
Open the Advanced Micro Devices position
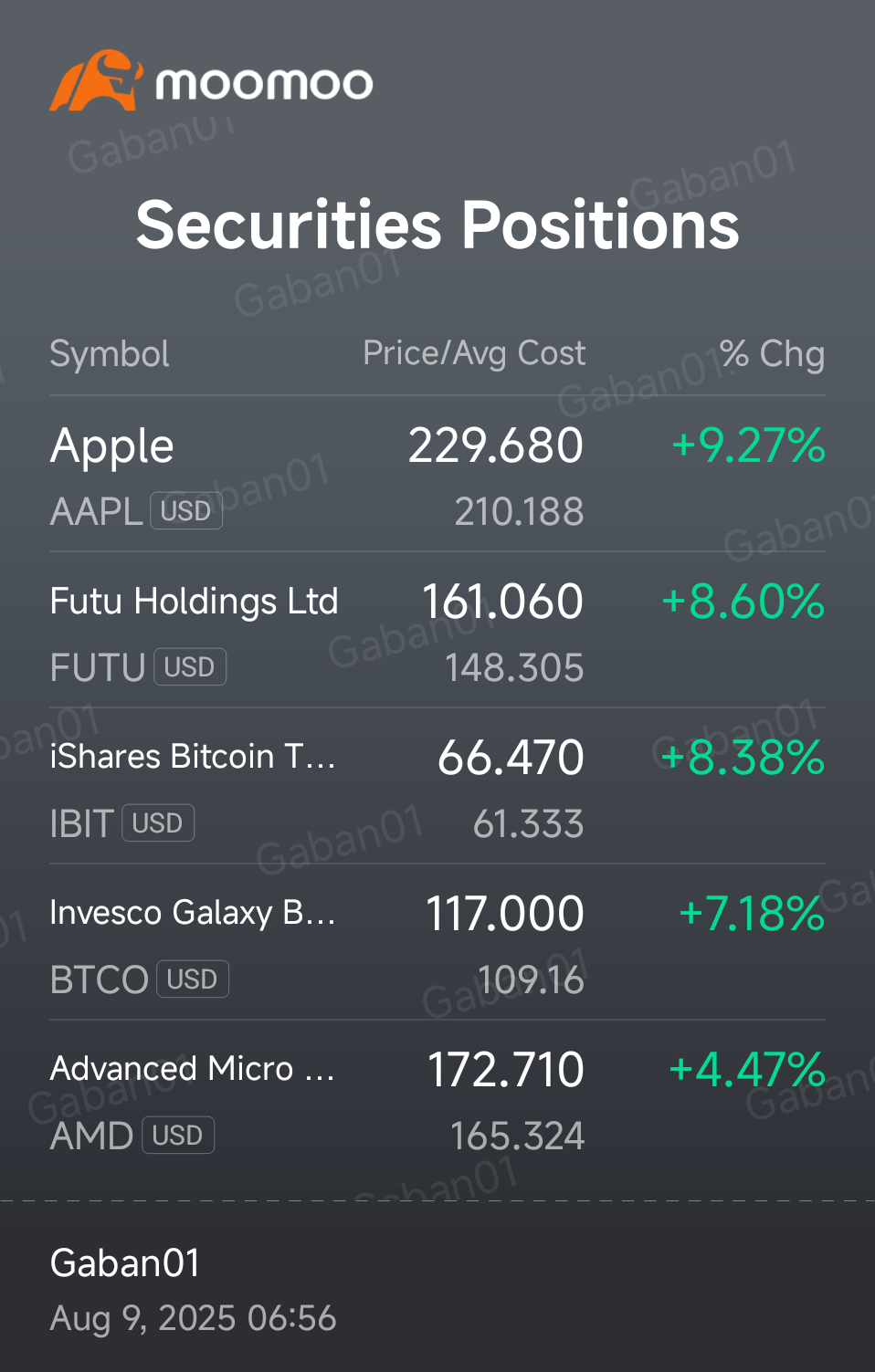coord(193,1069)
